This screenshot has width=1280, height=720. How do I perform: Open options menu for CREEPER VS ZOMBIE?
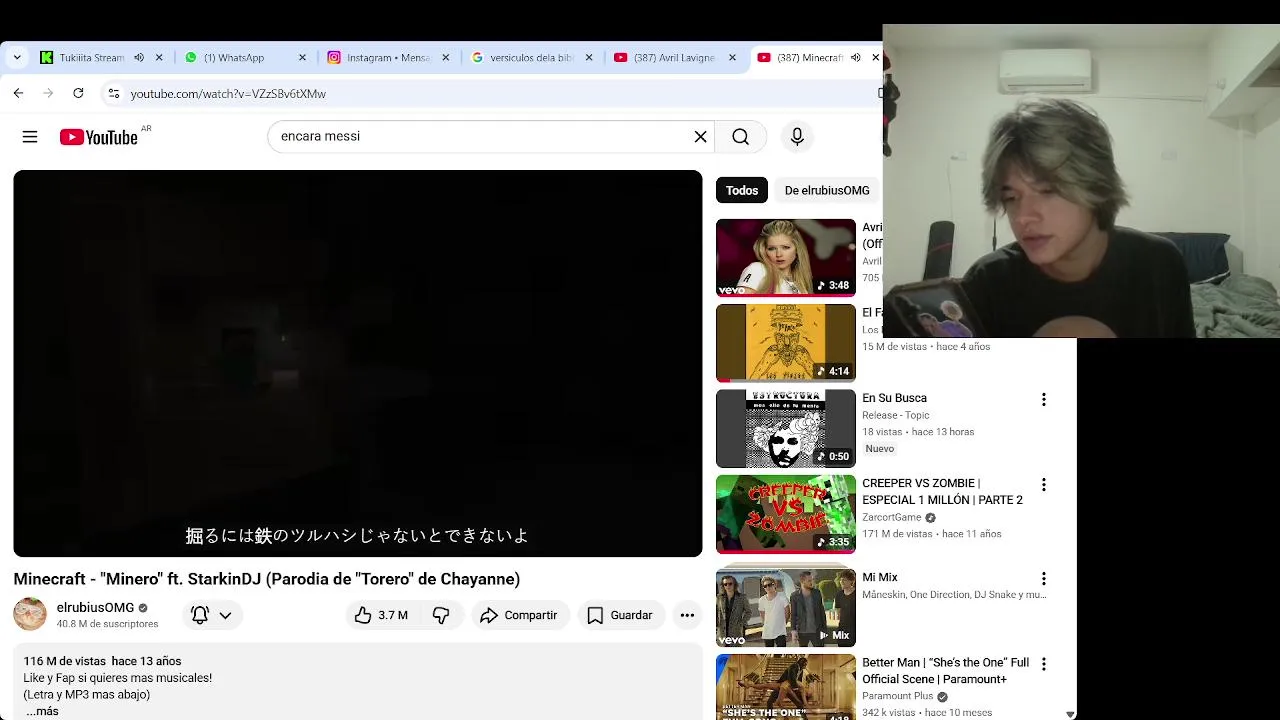(1043, 484)
